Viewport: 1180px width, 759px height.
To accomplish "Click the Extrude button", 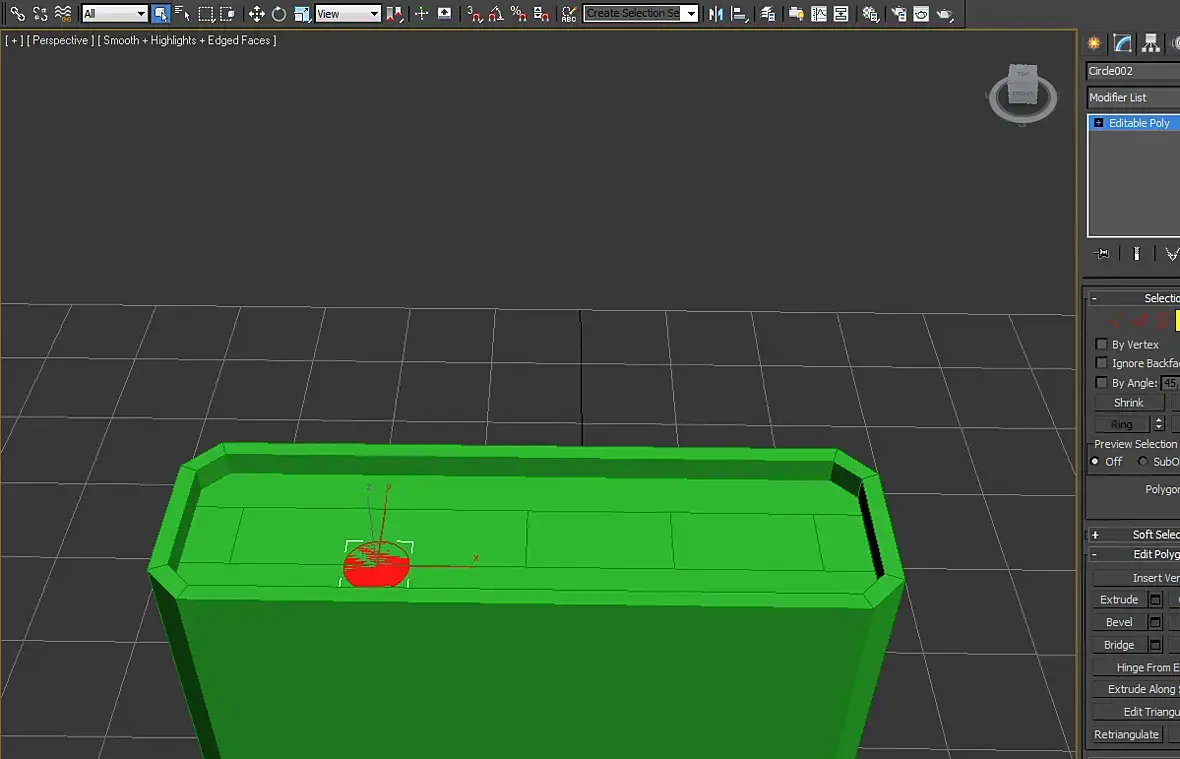I will [1119, 600].
